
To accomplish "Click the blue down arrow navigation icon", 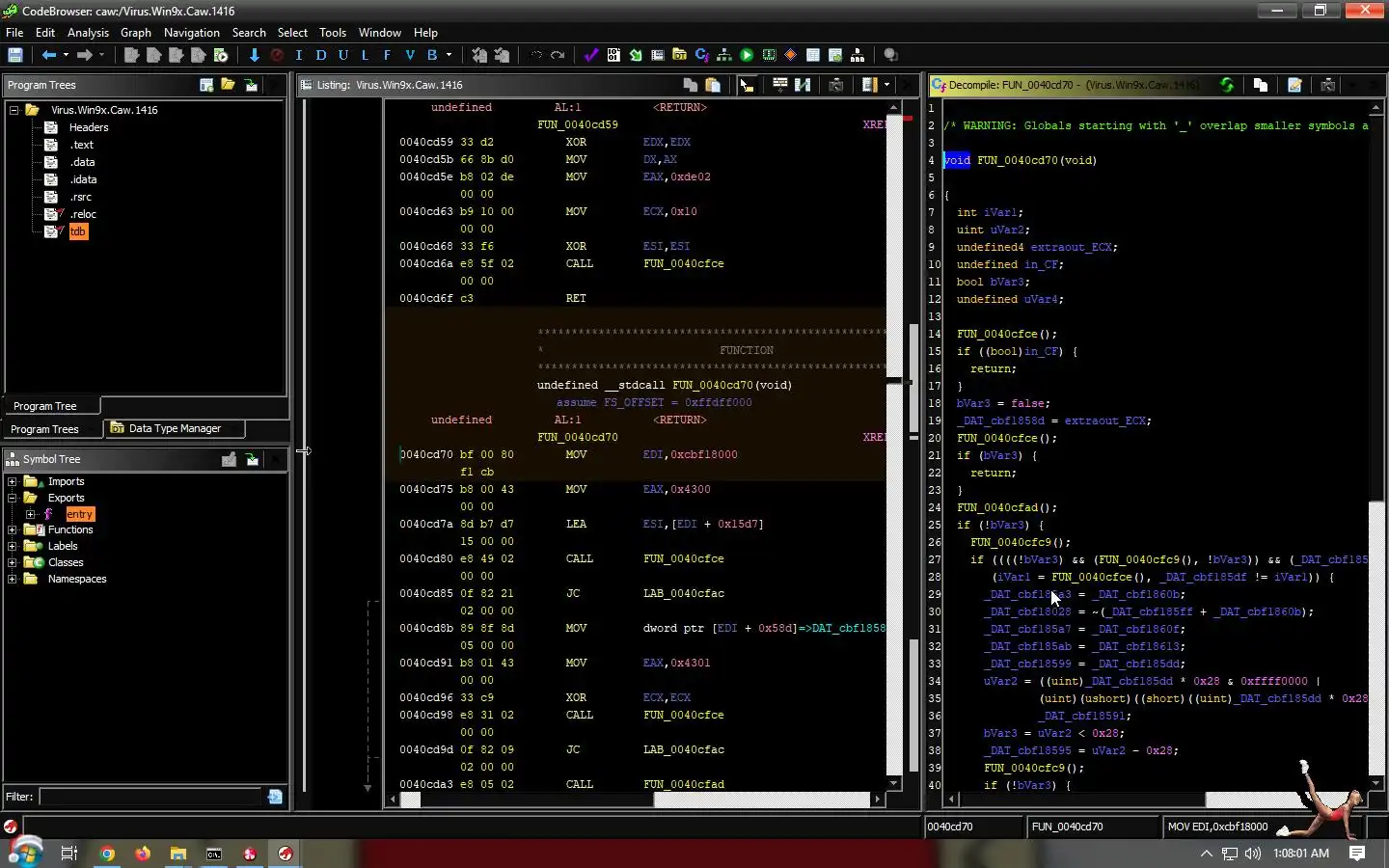I will point(254,55).
